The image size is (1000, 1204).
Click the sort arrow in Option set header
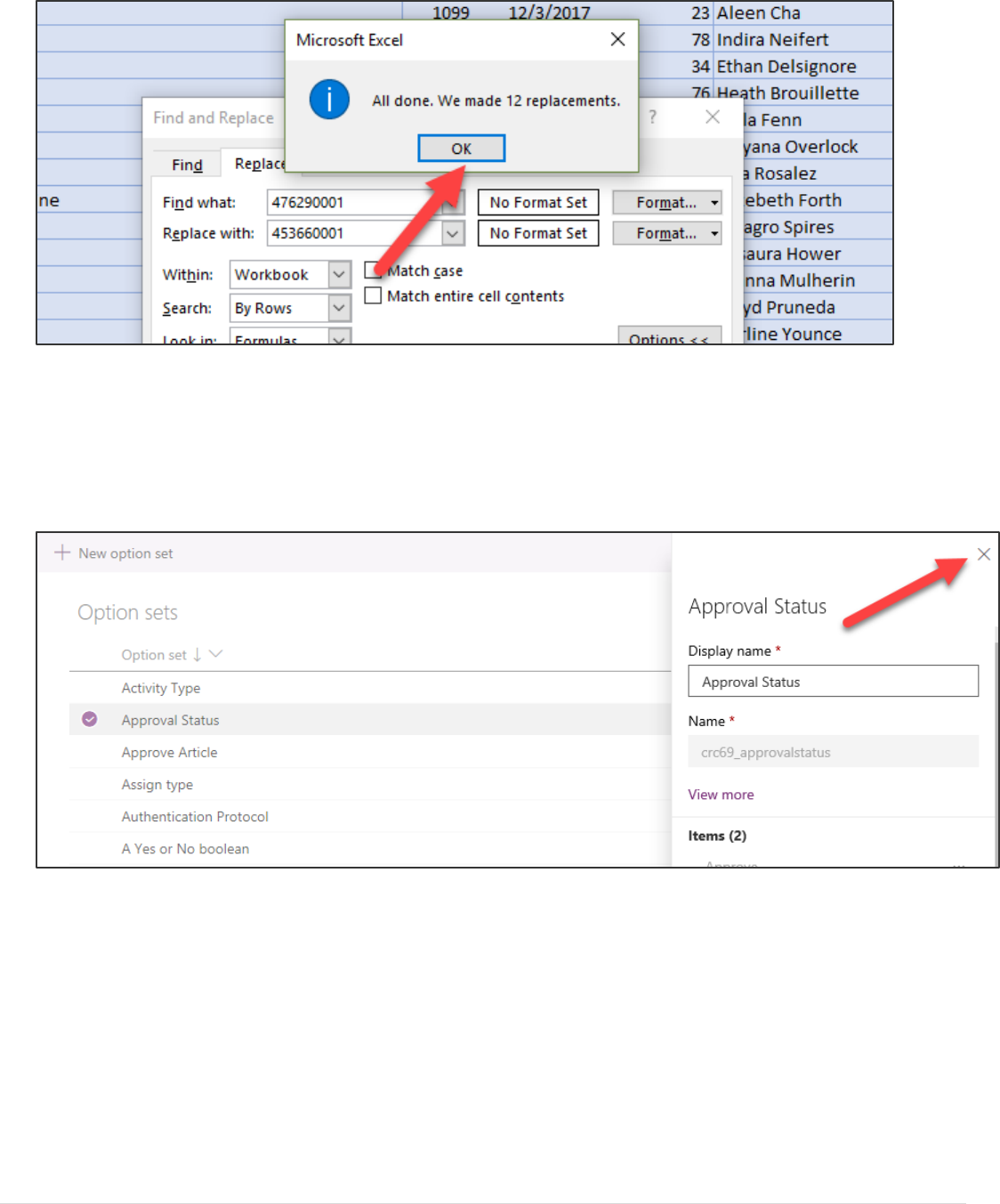[x=197, y=655]
